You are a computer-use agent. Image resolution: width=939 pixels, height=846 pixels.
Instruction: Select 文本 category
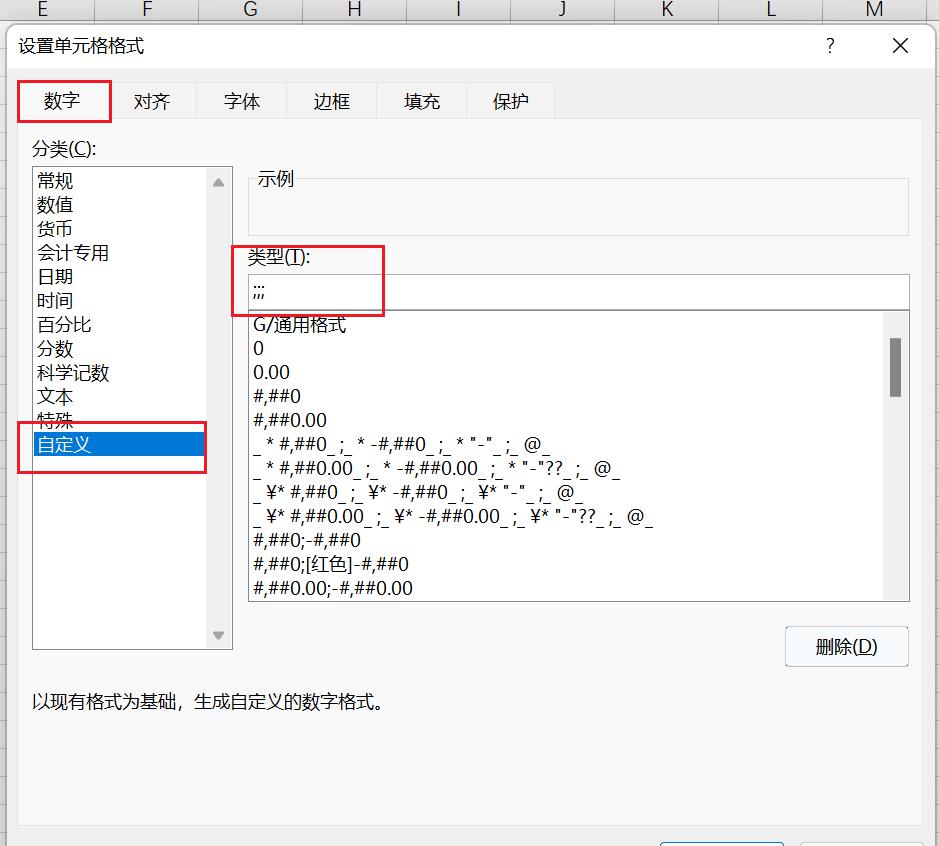click(120, 396)
